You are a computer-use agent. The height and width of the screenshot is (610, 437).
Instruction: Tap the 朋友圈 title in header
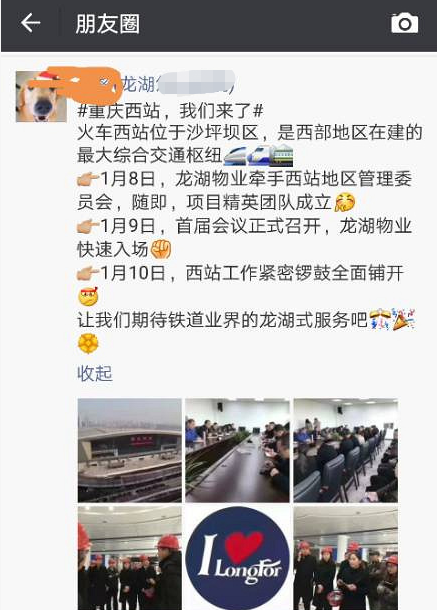coord(108,24)
